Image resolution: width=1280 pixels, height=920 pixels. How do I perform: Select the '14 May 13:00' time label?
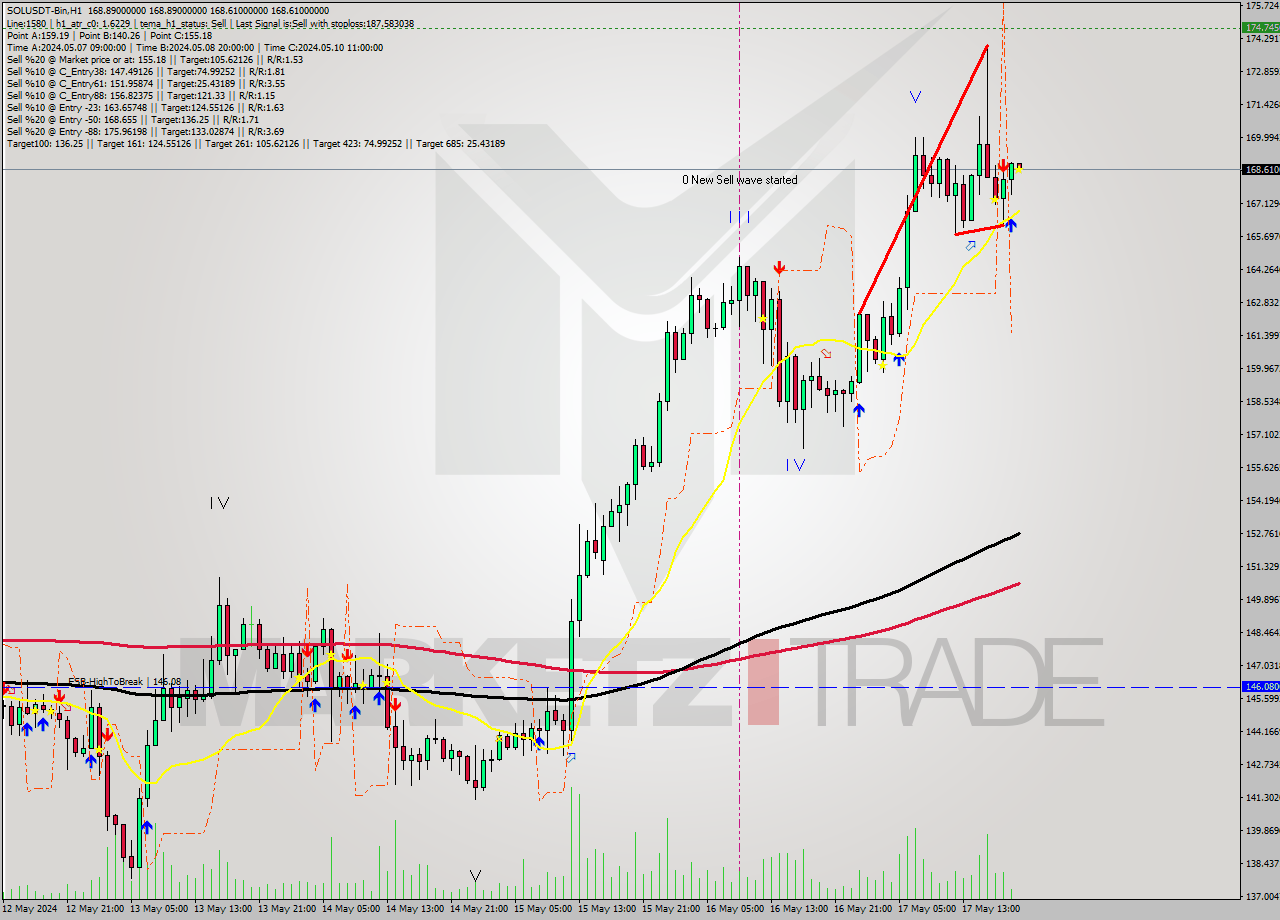tap(413, 909)
